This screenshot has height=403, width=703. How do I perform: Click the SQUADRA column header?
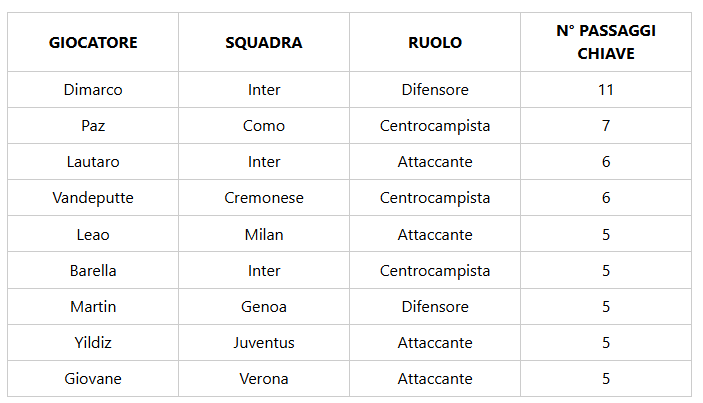pyautogui.click(x=264, y=43)
